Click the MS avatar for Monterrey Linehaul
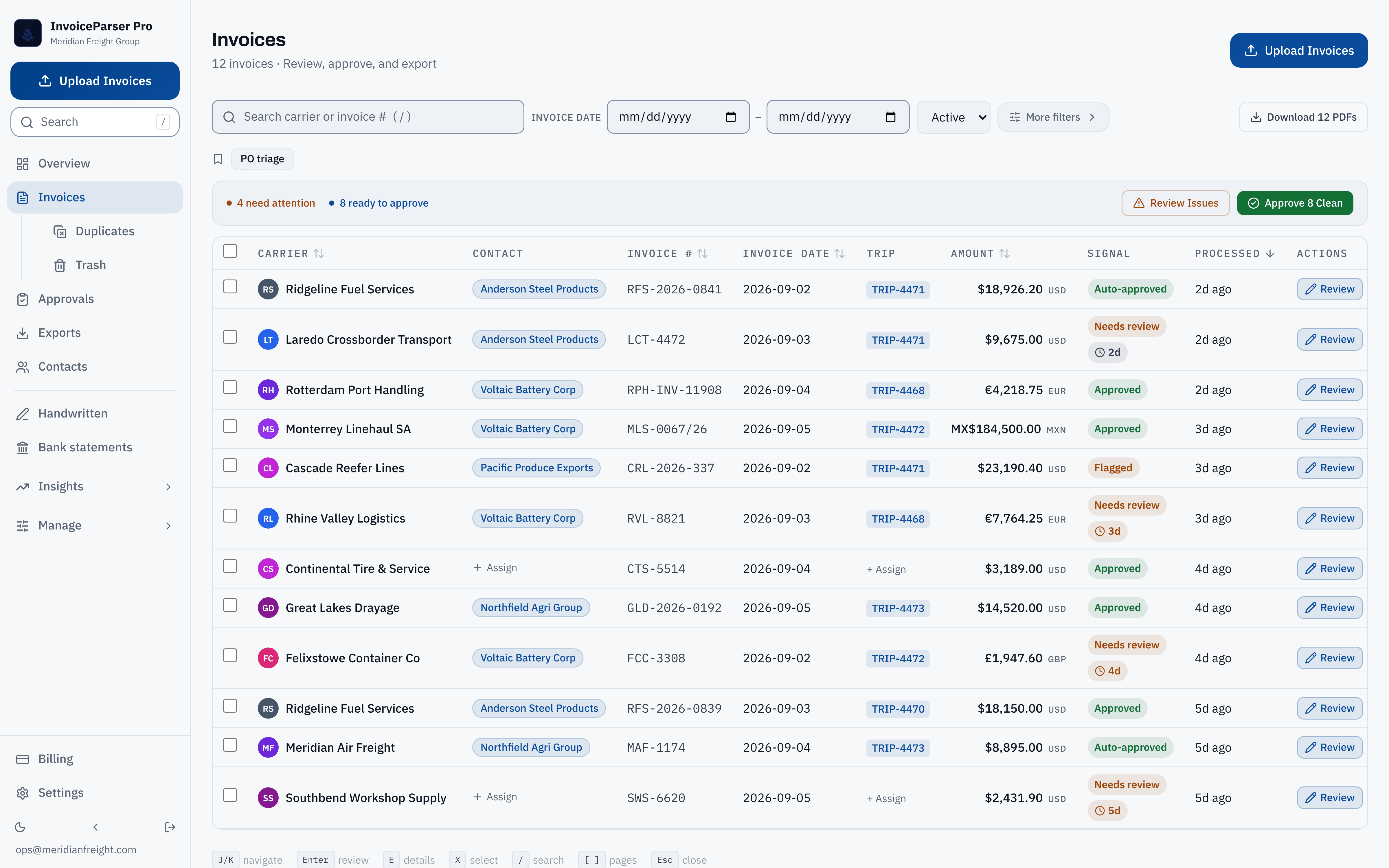Screen dimensions: 1389x868 (x=268, y=429)
